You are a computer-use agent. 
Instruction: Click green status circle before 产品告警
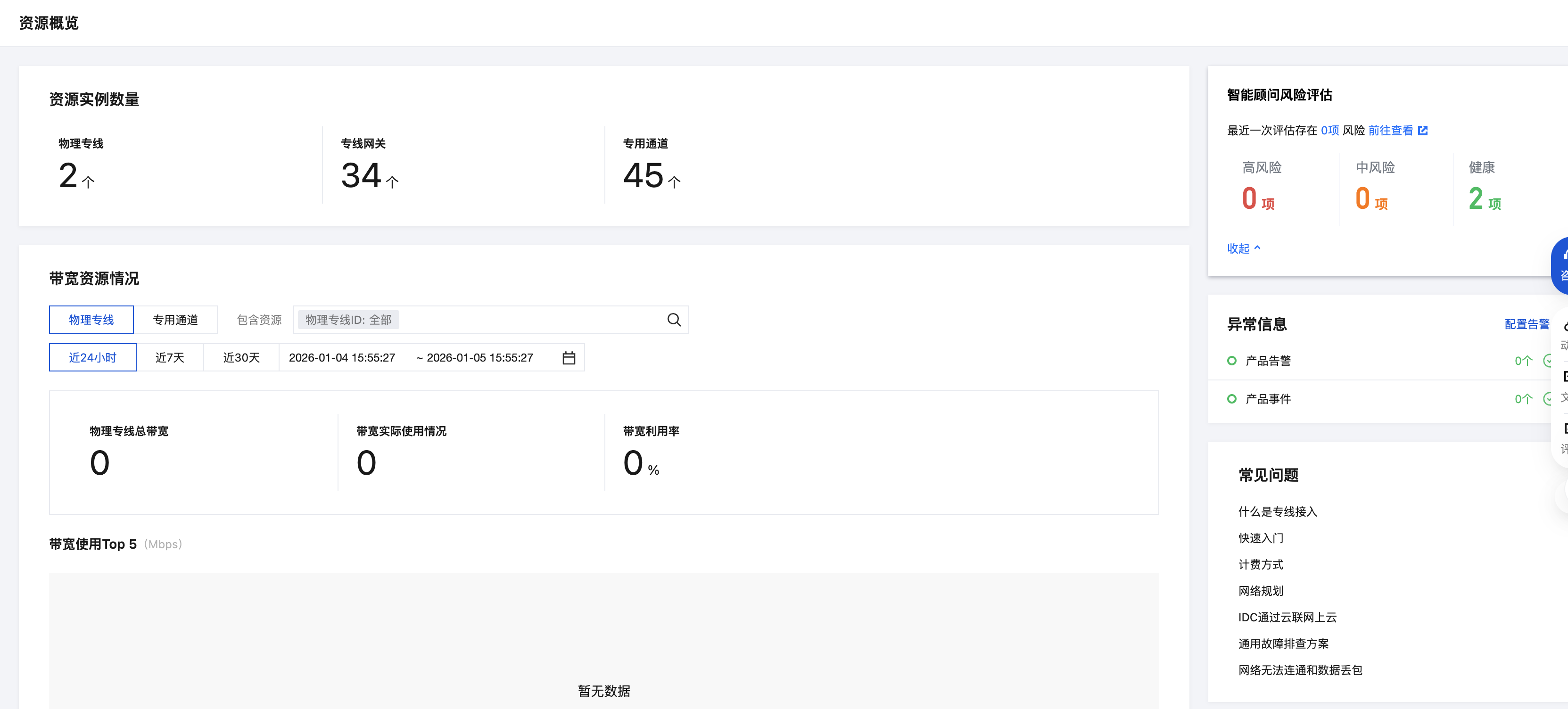tap(1231, 361)
